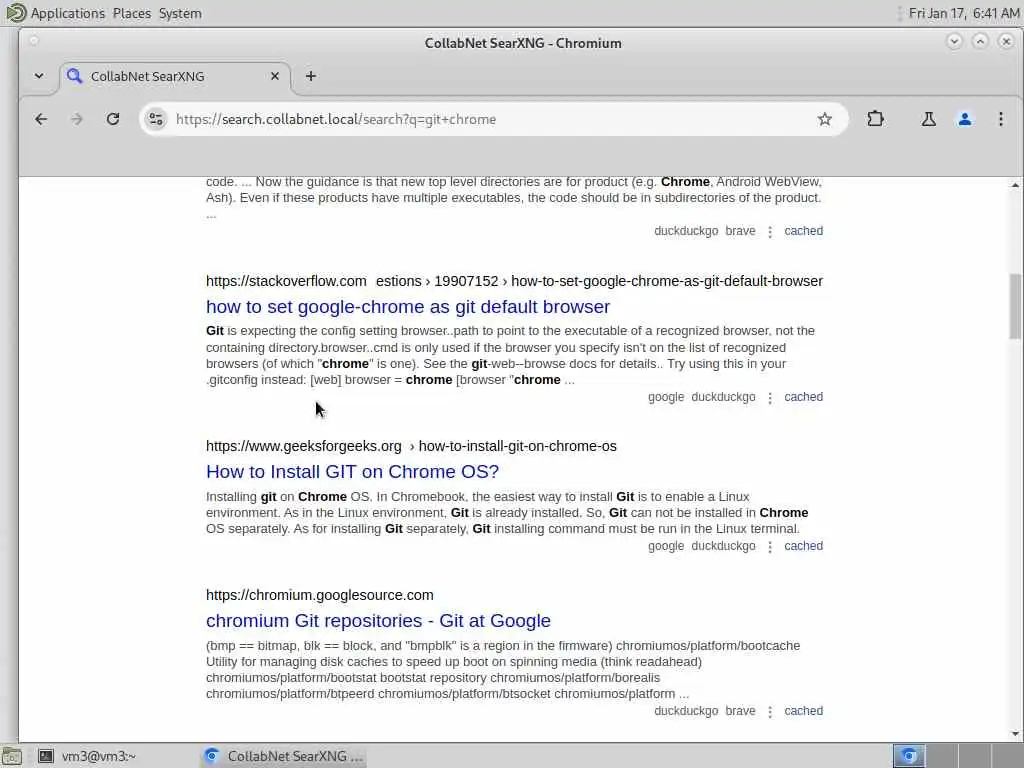Click the MATE logo icon in top panel

pos(15,12)
